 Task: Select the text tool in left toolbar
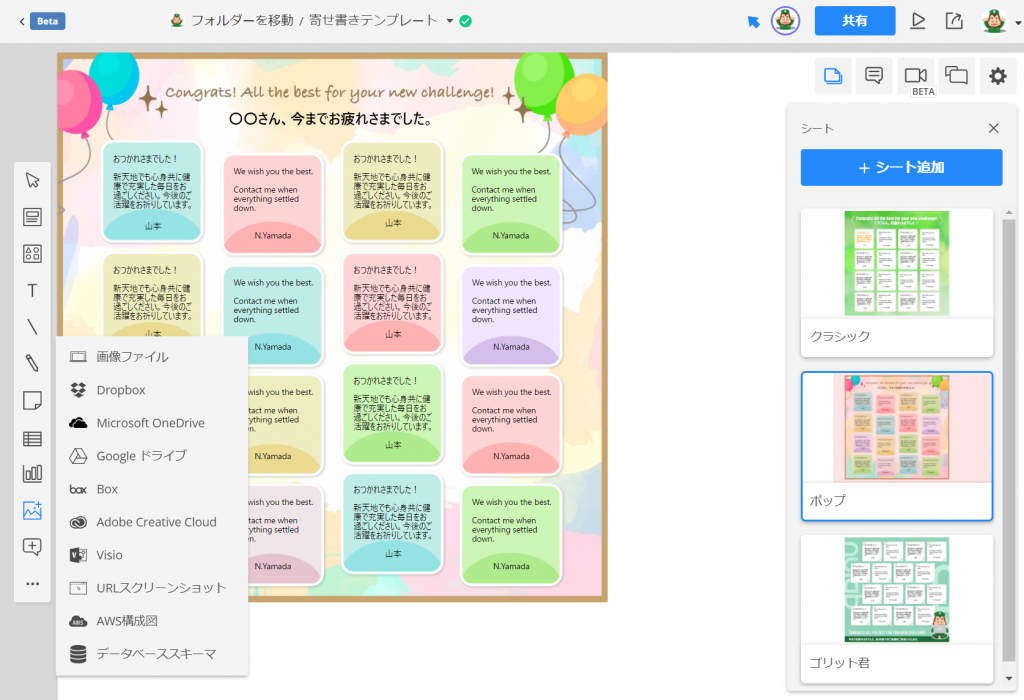coord(32,291)
